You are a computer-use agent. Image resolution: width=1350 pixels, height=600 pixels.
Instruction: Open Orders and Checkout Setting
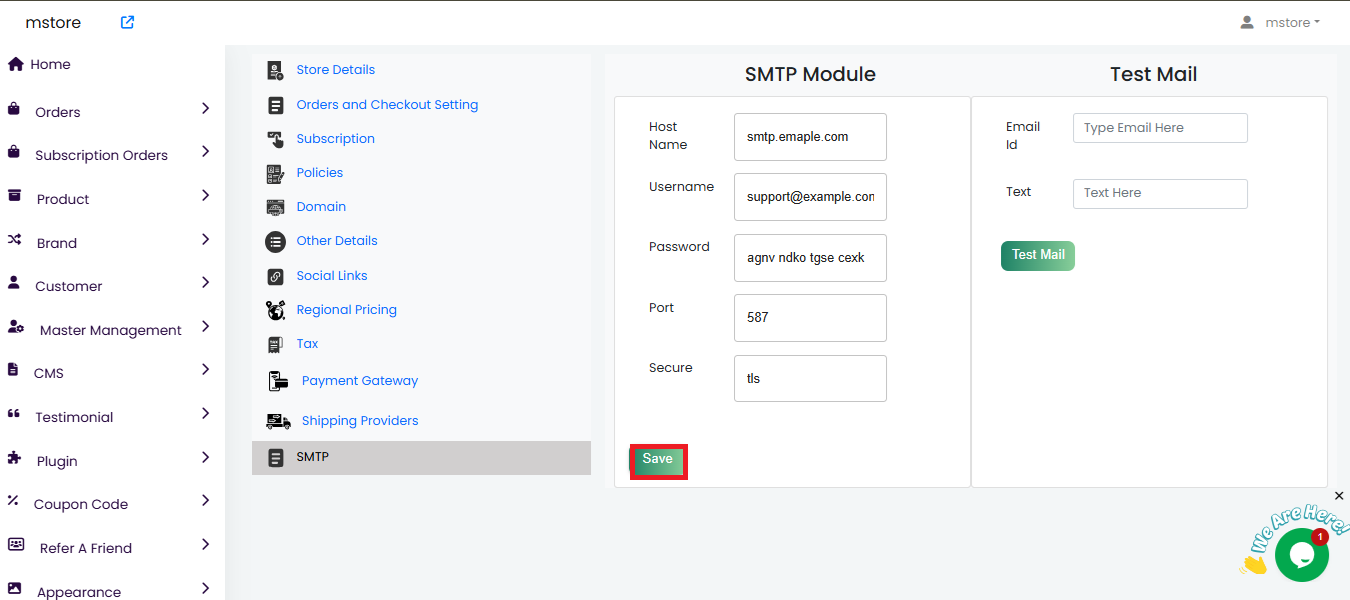[x=387, y=105]
